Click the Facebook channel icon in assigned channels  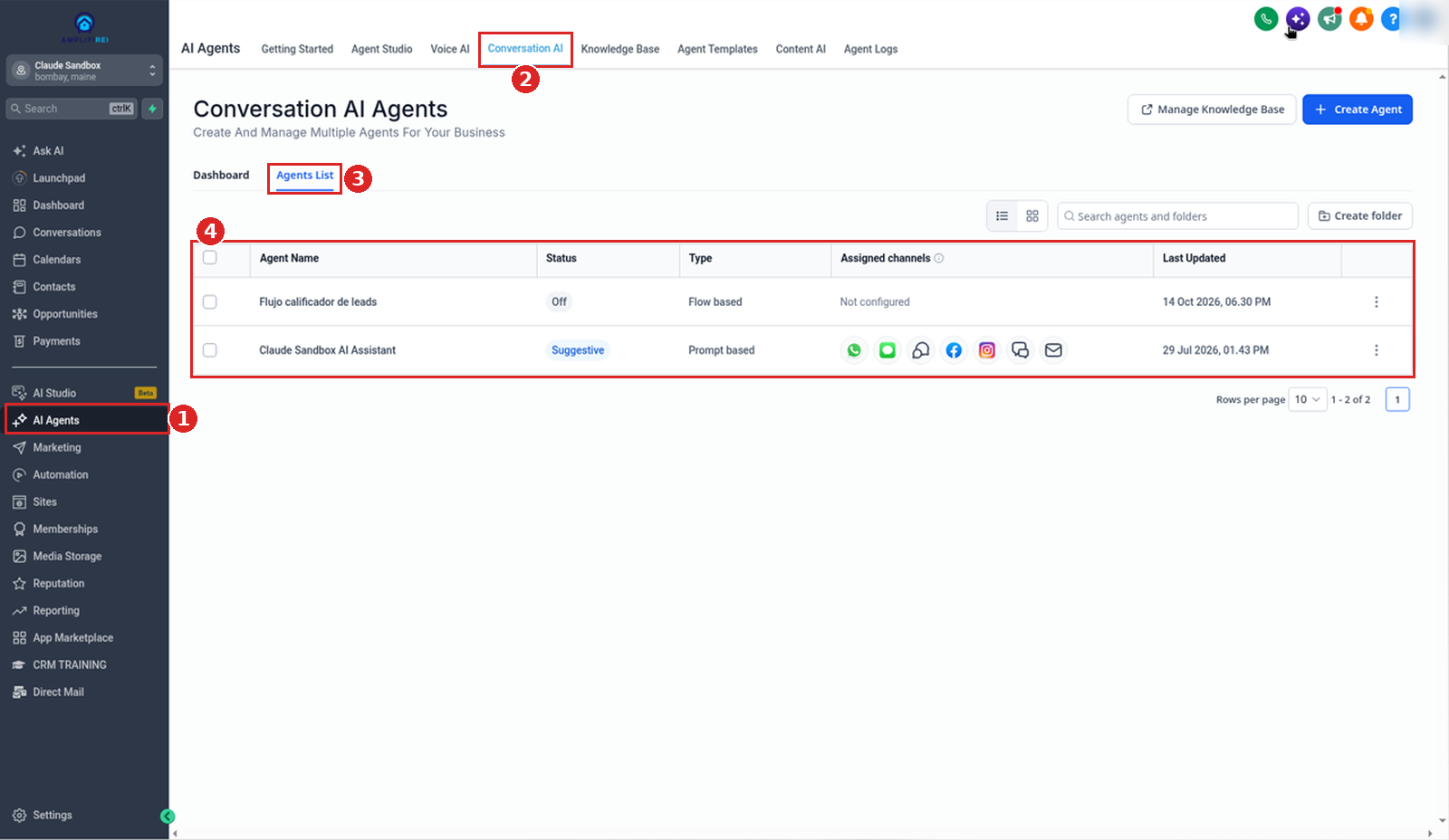click(x=954, y=350)
